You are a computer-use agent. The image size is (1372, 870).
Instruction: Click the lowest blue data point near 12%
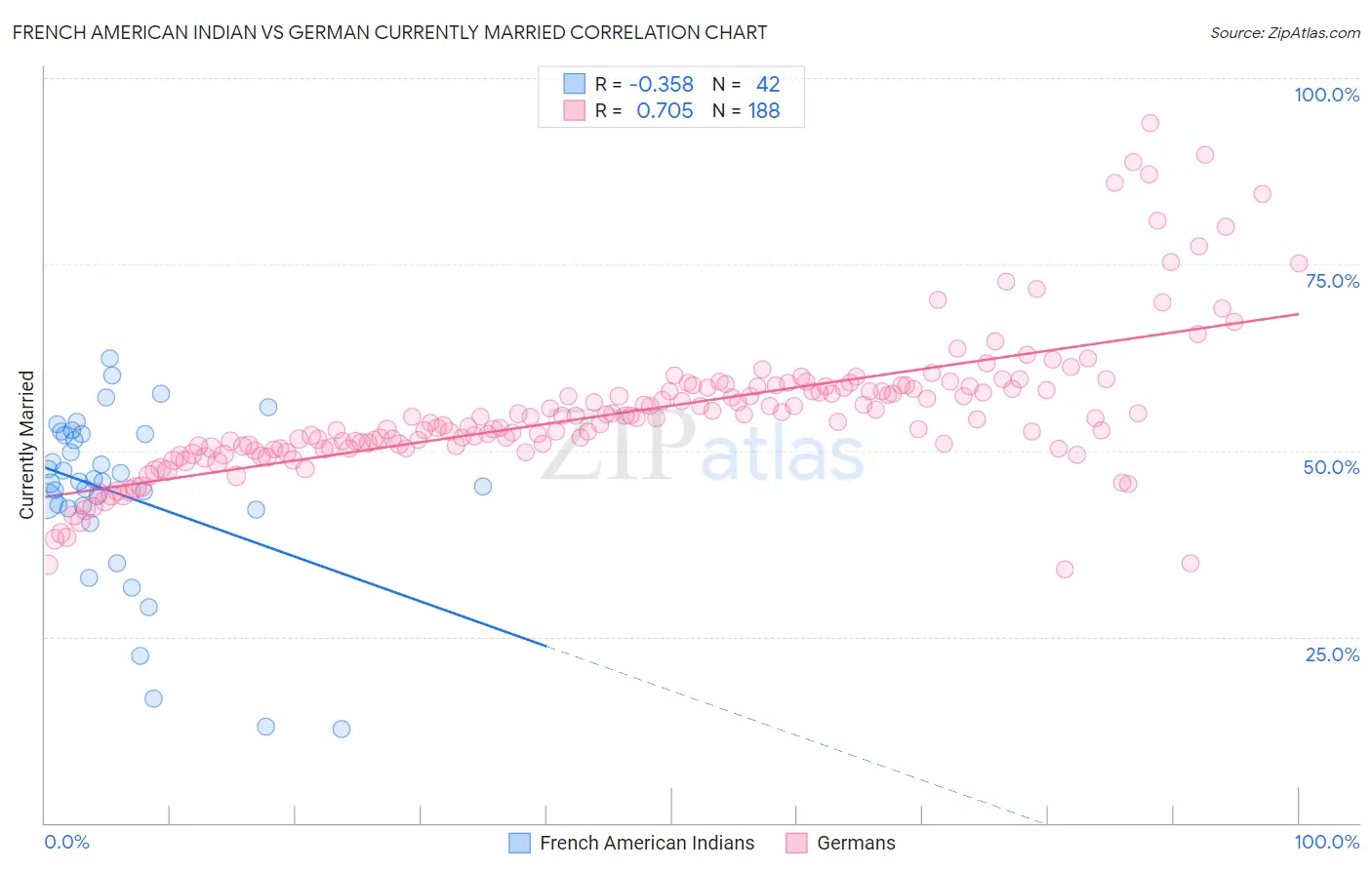click(342, 729)
